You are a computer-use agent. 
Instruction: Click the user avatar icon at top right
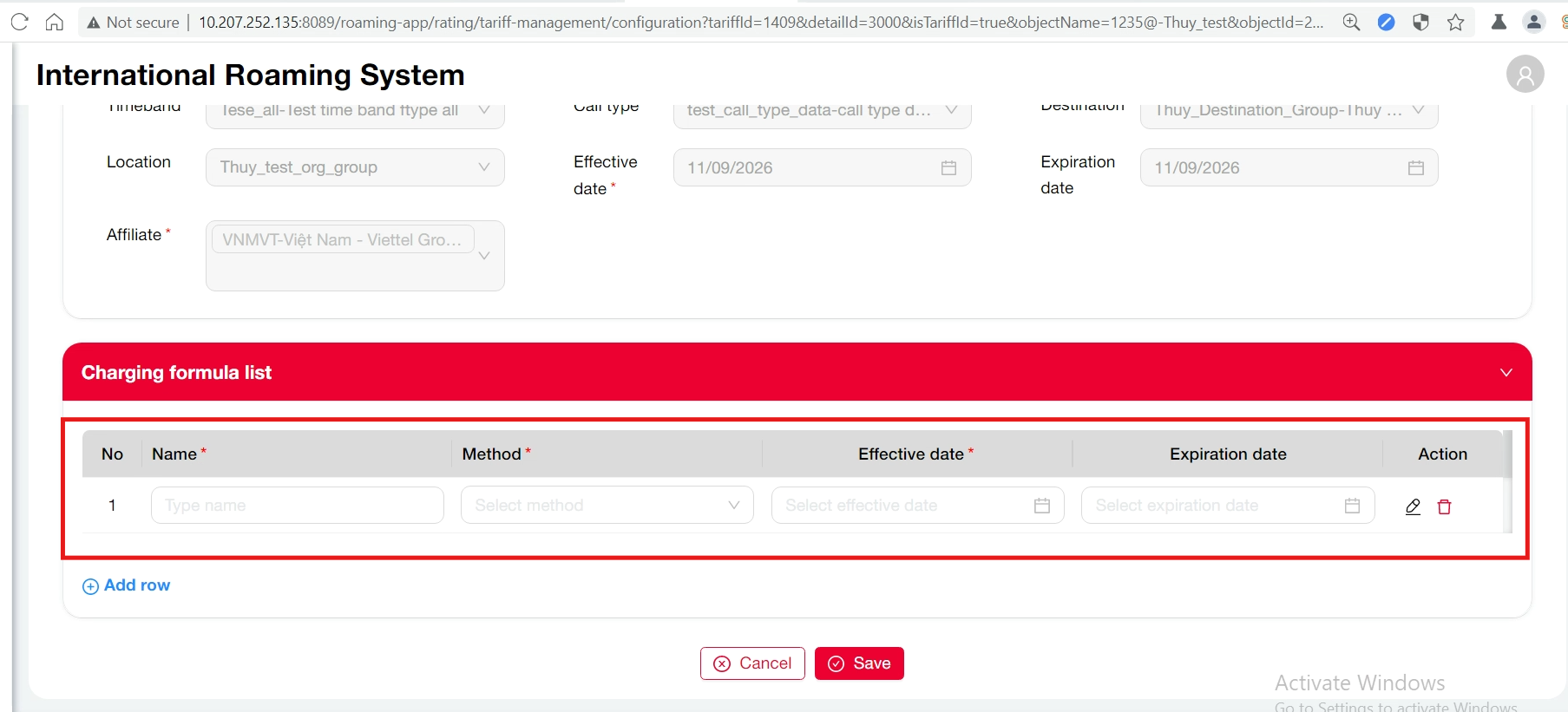1525,75
